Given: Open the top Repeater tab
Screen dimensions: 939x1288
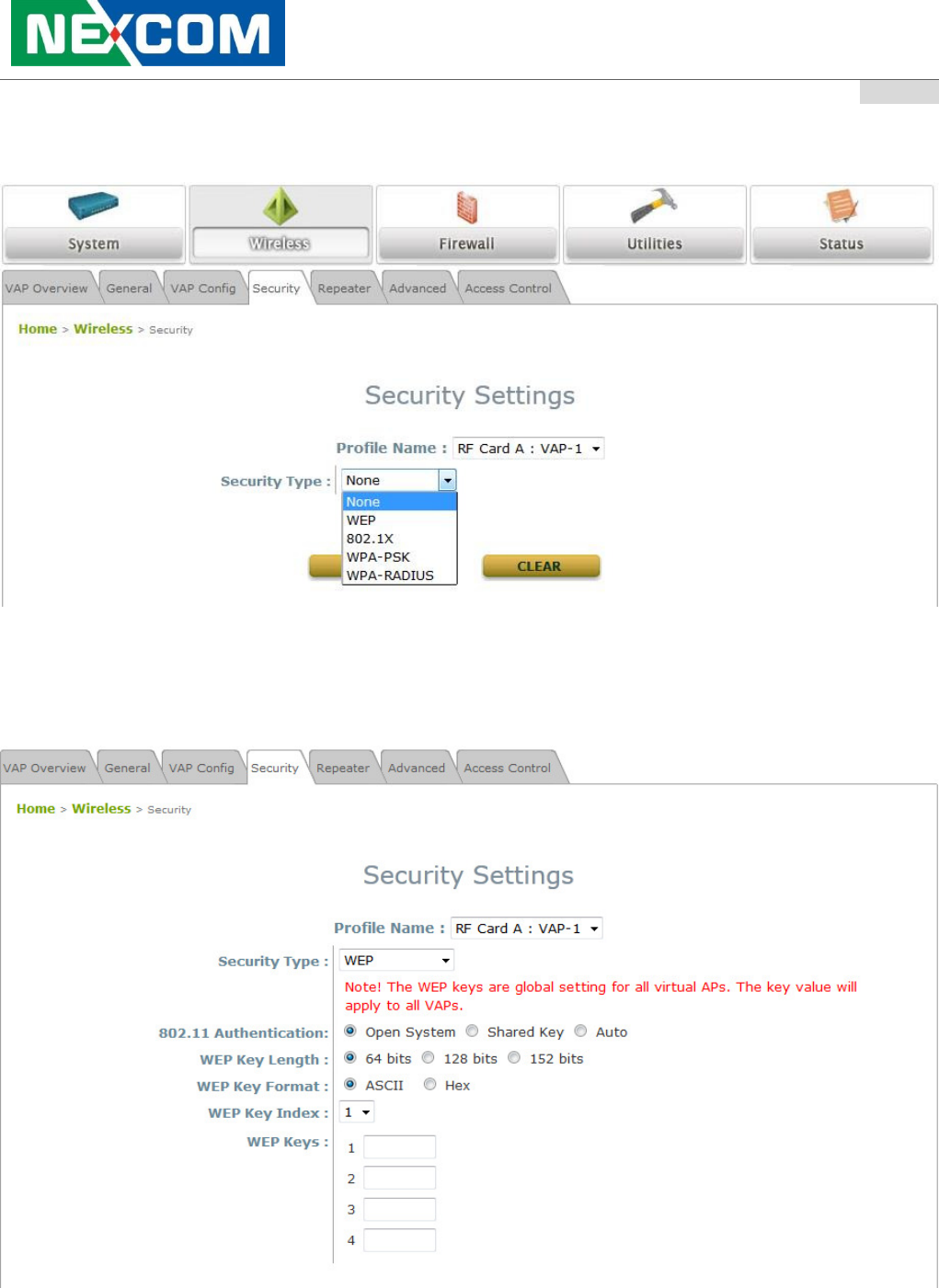Looking at the screenshot, I should tap(344, 289).
